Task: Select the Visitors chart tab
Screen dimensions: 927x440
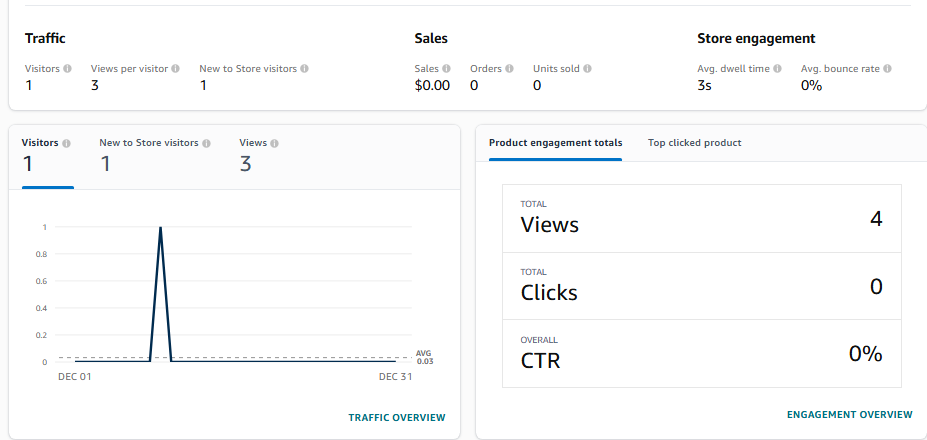Action: click(x=47, y=156)
